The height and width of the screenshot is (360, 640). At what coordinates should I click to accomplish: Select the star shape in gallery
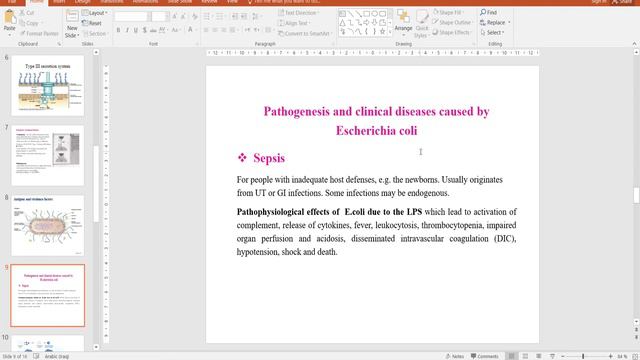pos(382,31)
